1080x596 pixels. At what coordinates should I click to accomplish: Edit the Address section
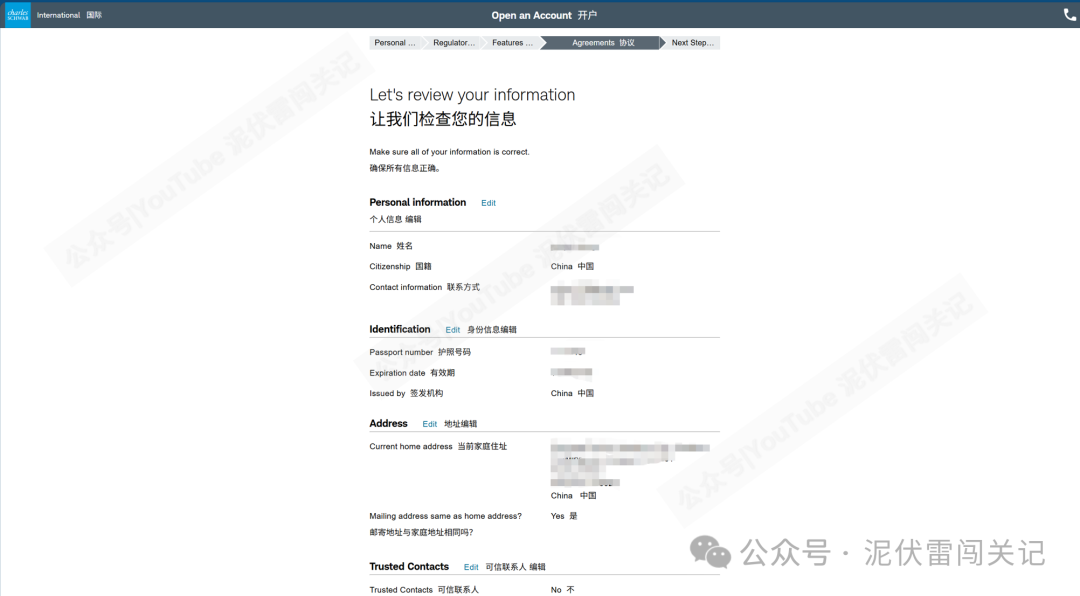(x=430, y=424)
